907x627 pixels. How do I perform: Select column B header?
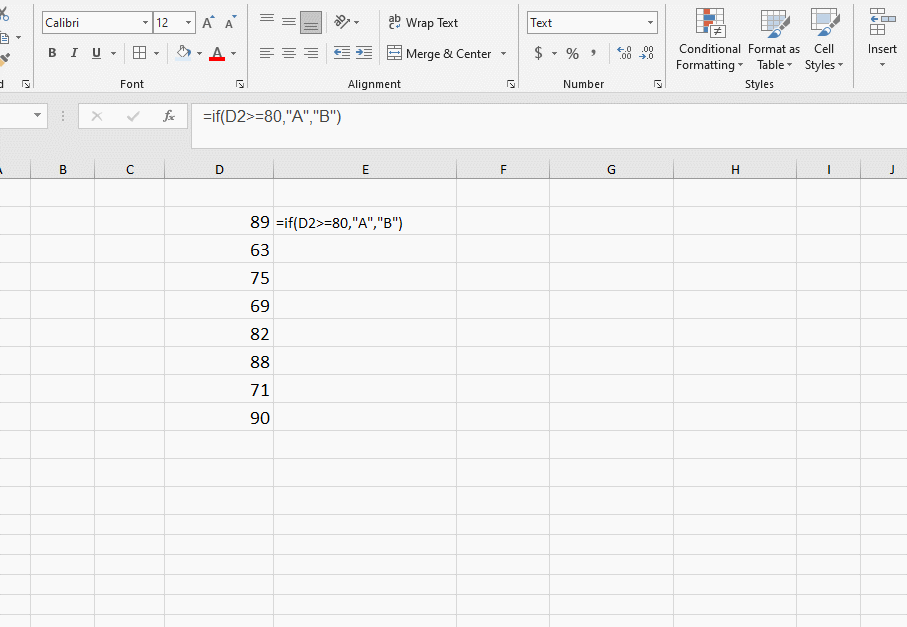click(x=62, y=169)
